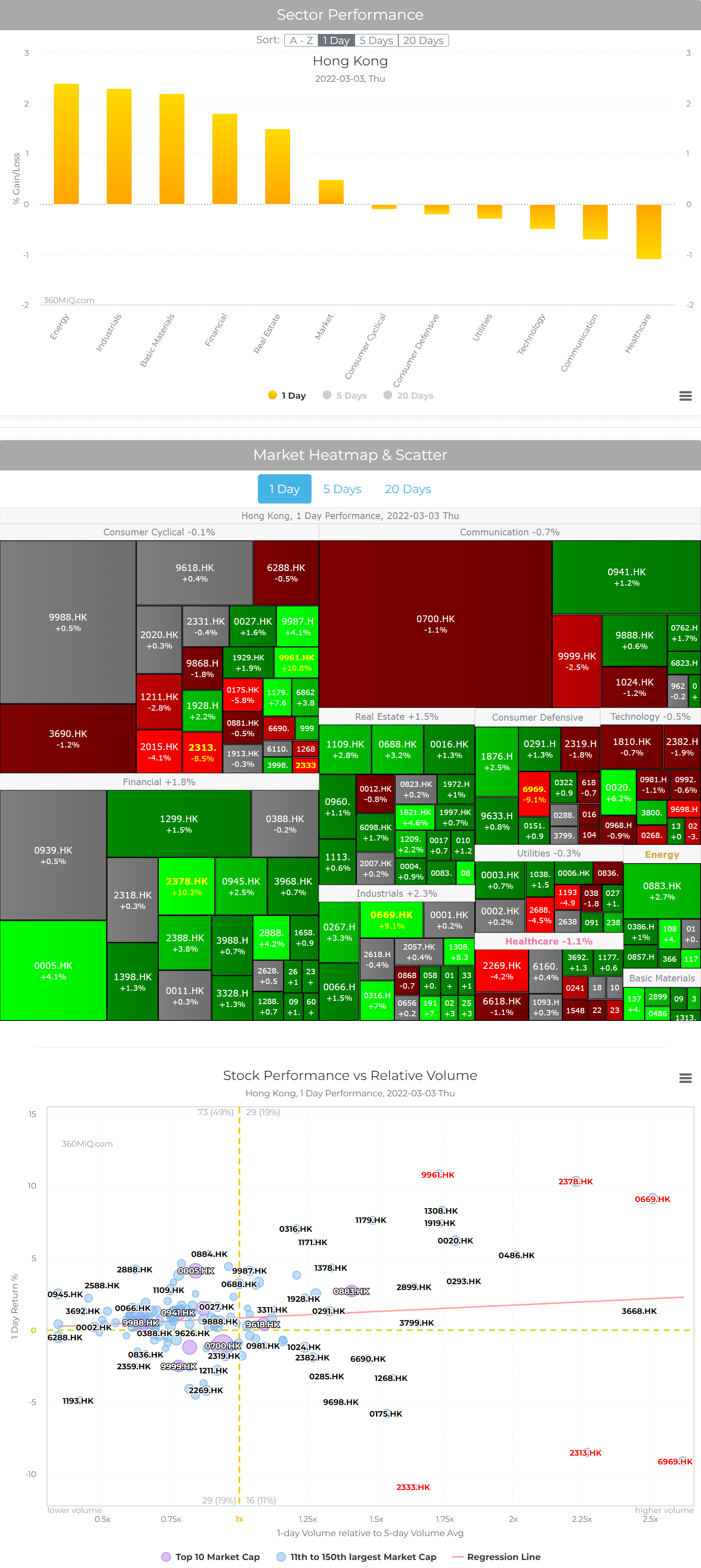Select the 0941.HK heatmap tile

(x=626, y=577)
